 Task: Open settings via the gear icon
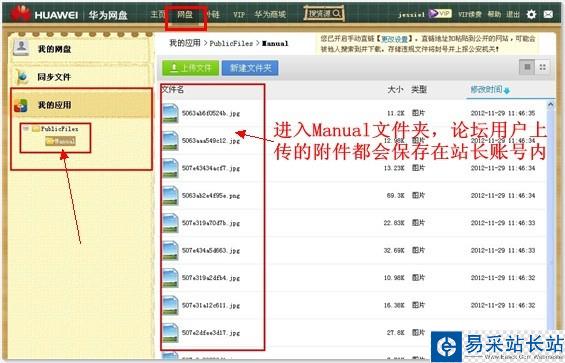click(x=531, y=14)
